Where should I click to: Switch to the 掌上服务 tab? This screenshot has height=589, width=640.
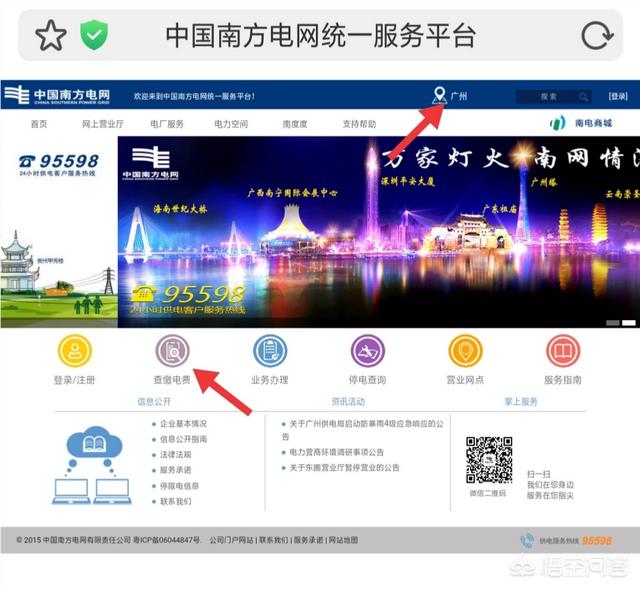[x=521, y=402]
